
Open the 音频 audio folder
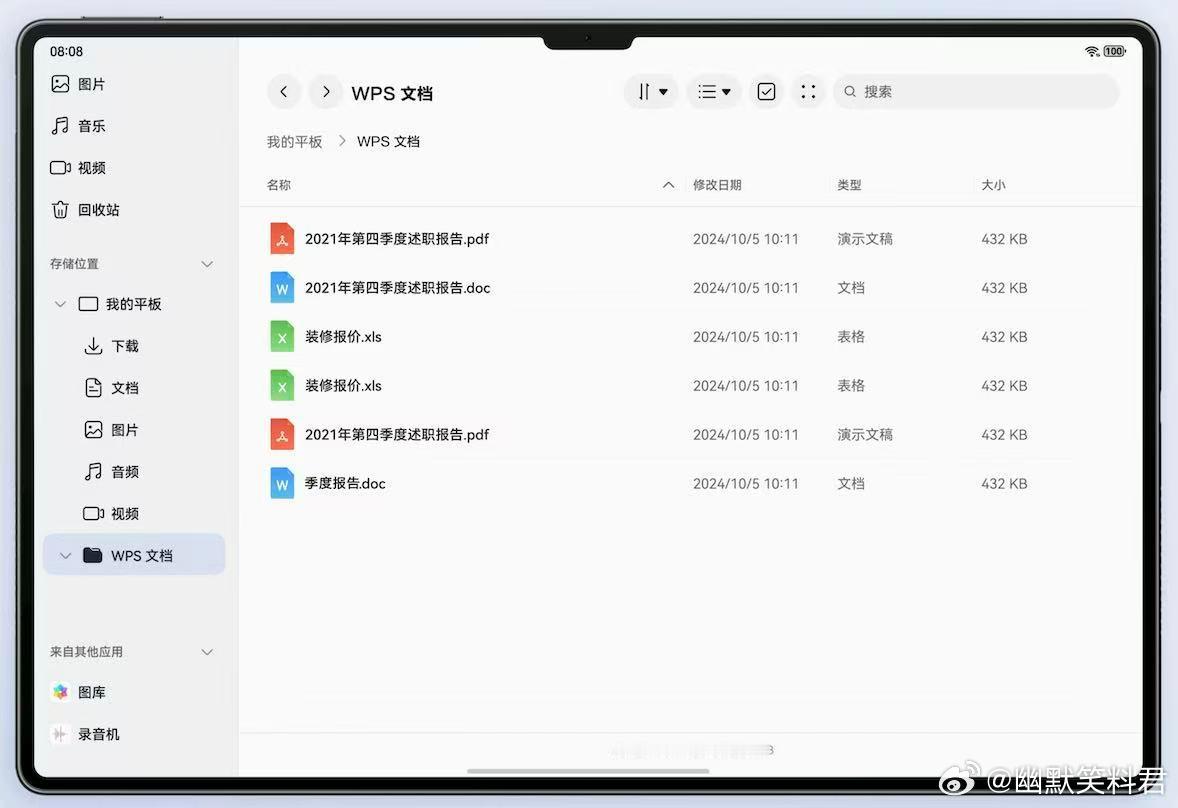111,472
